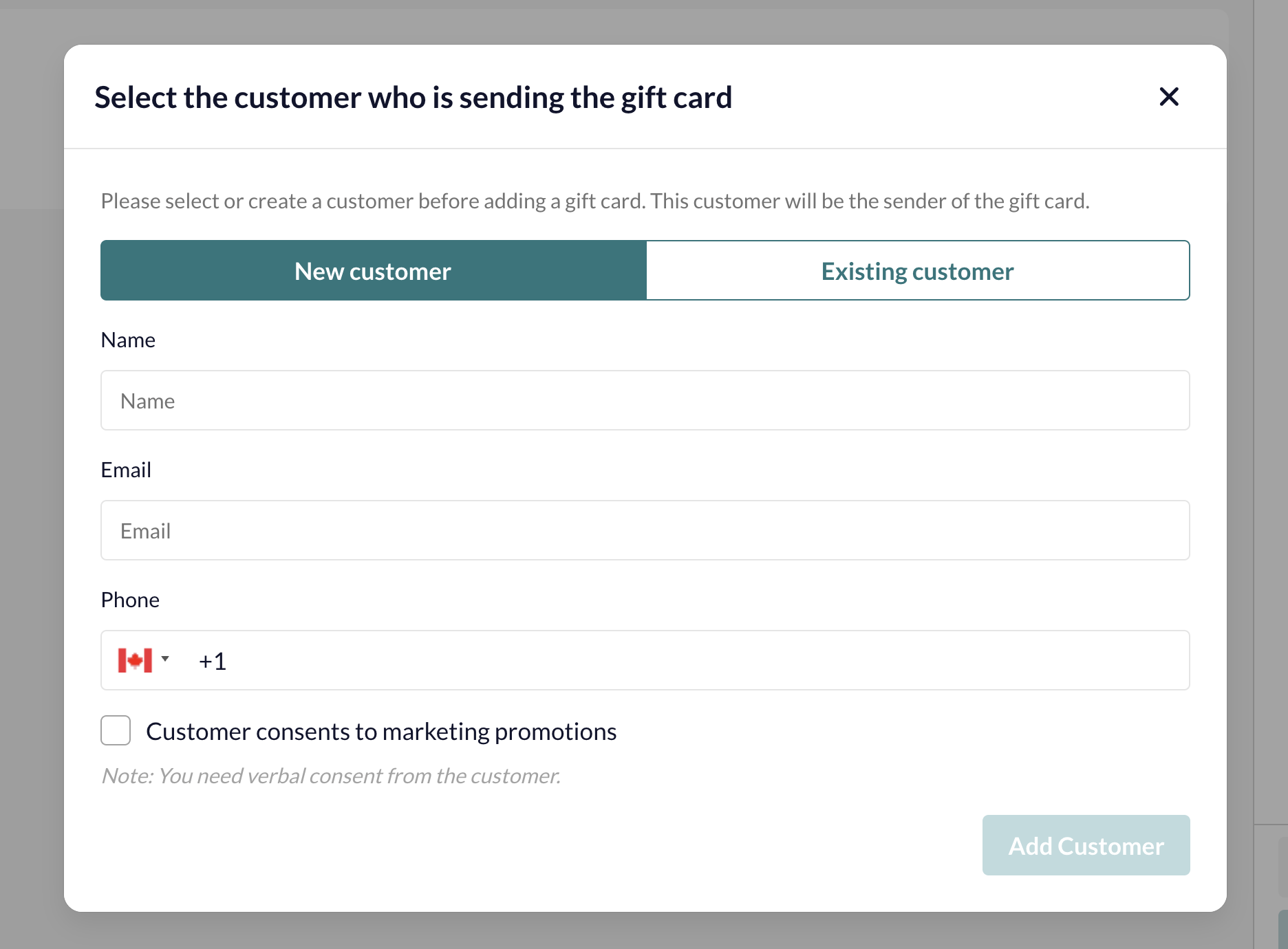Click the Email label above the field

click(126, 470)
